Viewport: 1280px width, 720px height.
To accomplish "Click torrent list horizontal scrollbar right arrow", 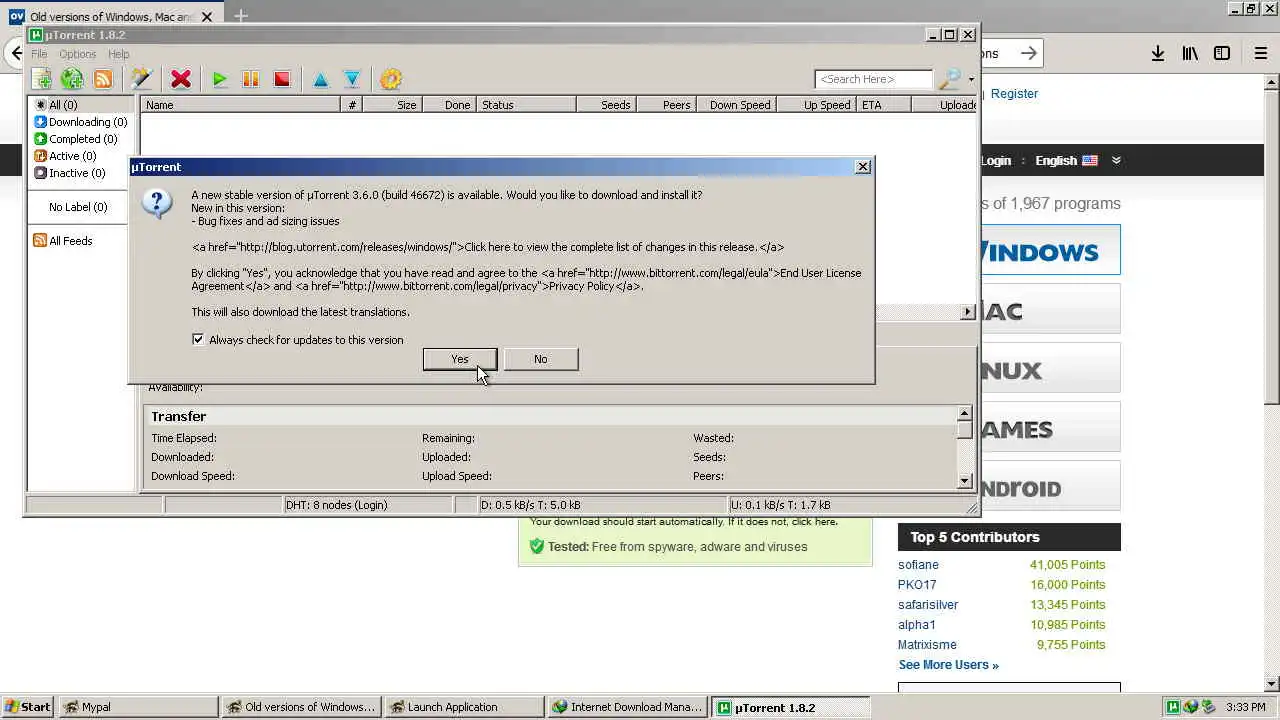I will click(967, 312).
